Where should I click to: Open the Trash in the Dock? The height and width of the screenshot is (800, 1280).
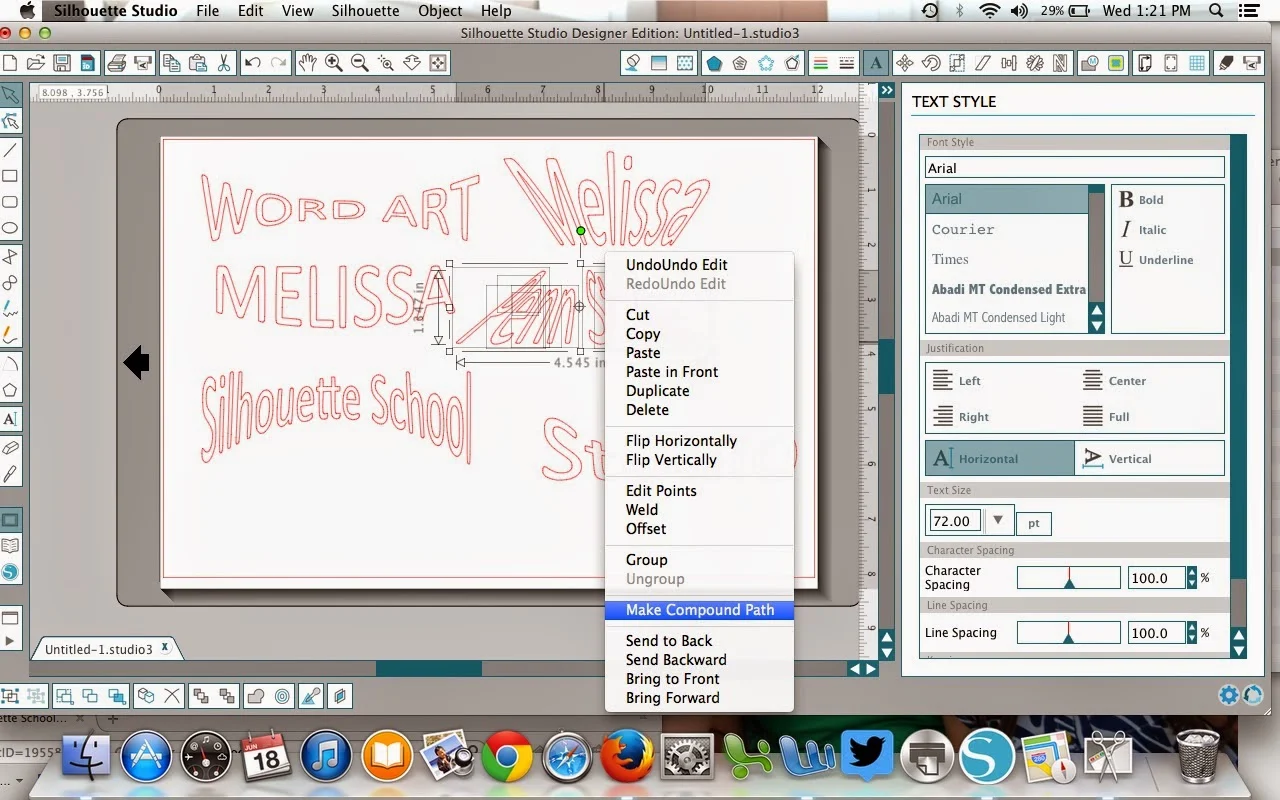click(1197, 756)
